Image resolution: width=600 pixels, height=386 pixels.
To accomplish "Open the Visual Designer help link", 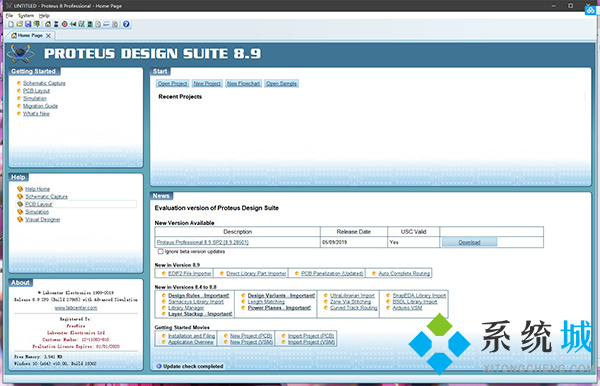I will (x=42, y=220).
